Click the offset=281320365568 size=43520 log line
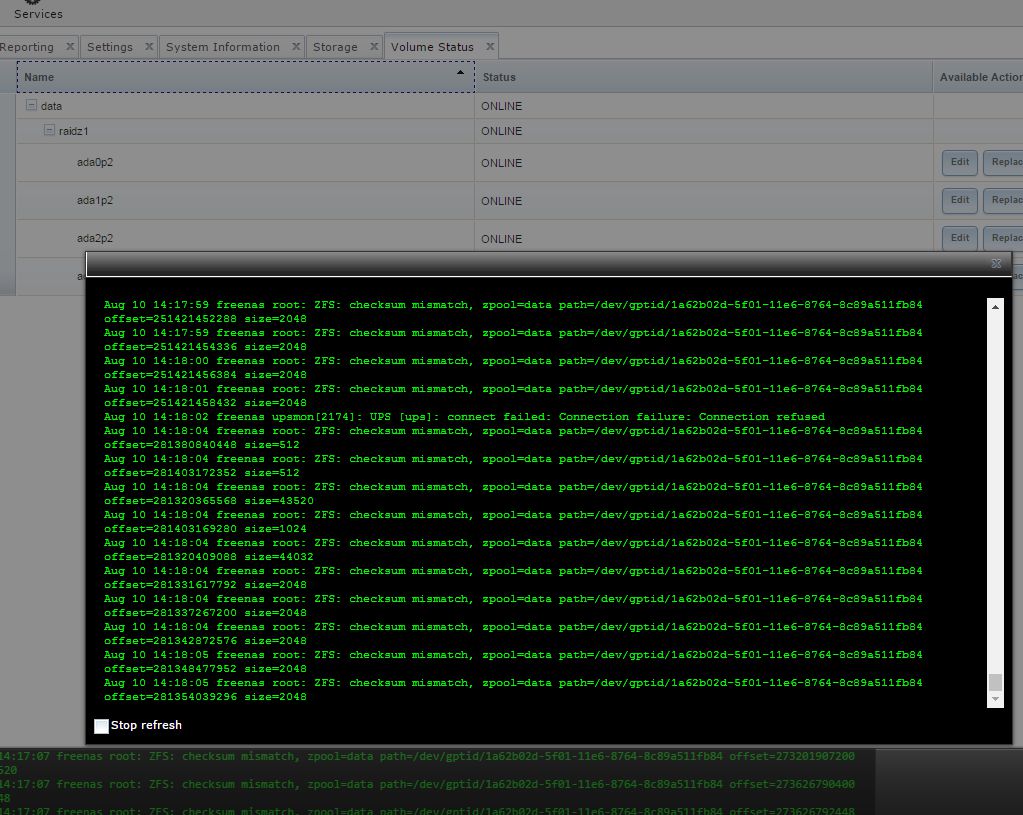 209,500
